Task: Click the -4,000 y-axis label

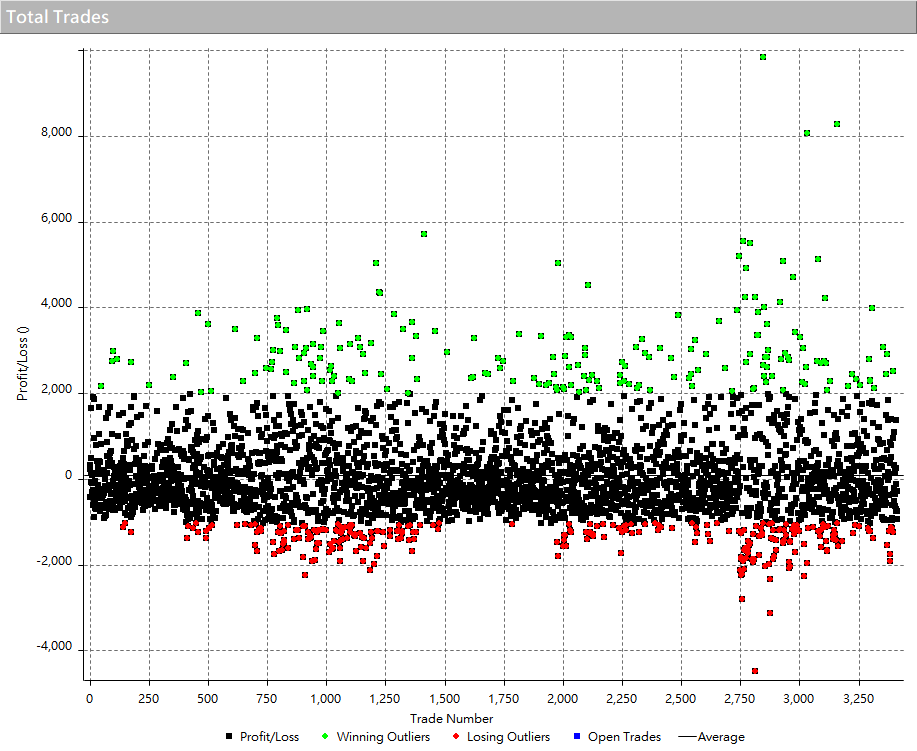Action: [54, 646]
